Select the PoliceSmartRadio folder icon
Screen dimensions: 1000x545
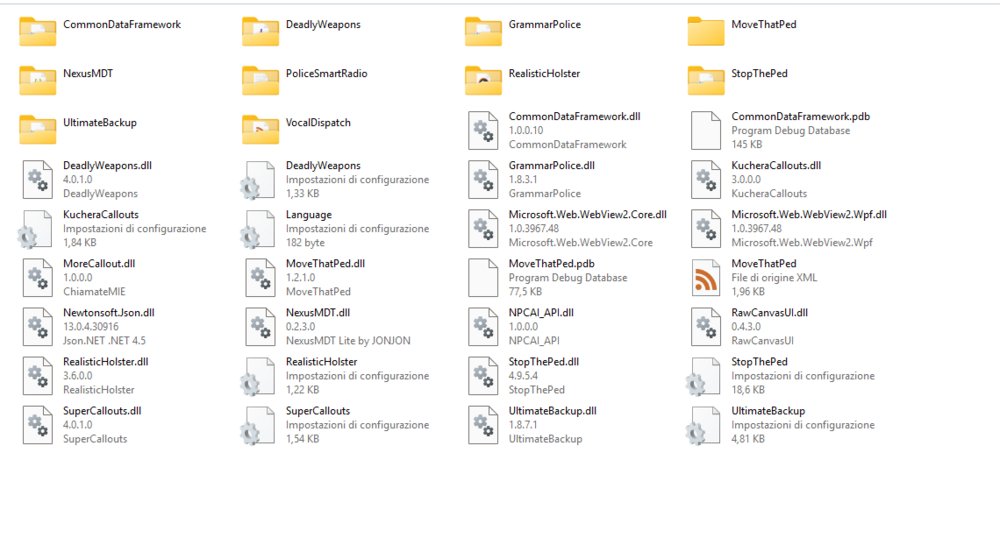[260, 80]
